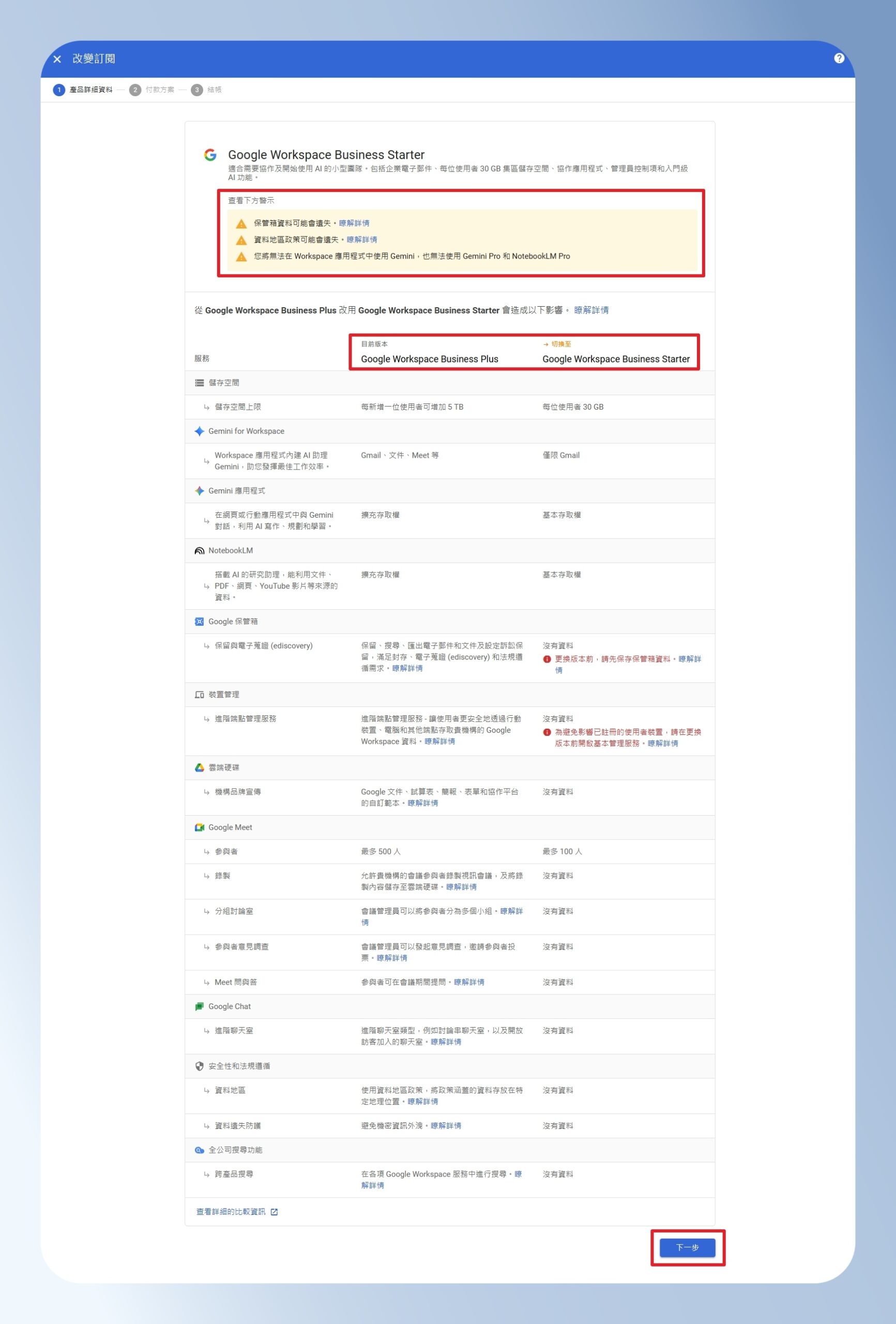Select step 2 付款方案
The height and width of the screenshot is (1324, 896).
pos(152,89)
